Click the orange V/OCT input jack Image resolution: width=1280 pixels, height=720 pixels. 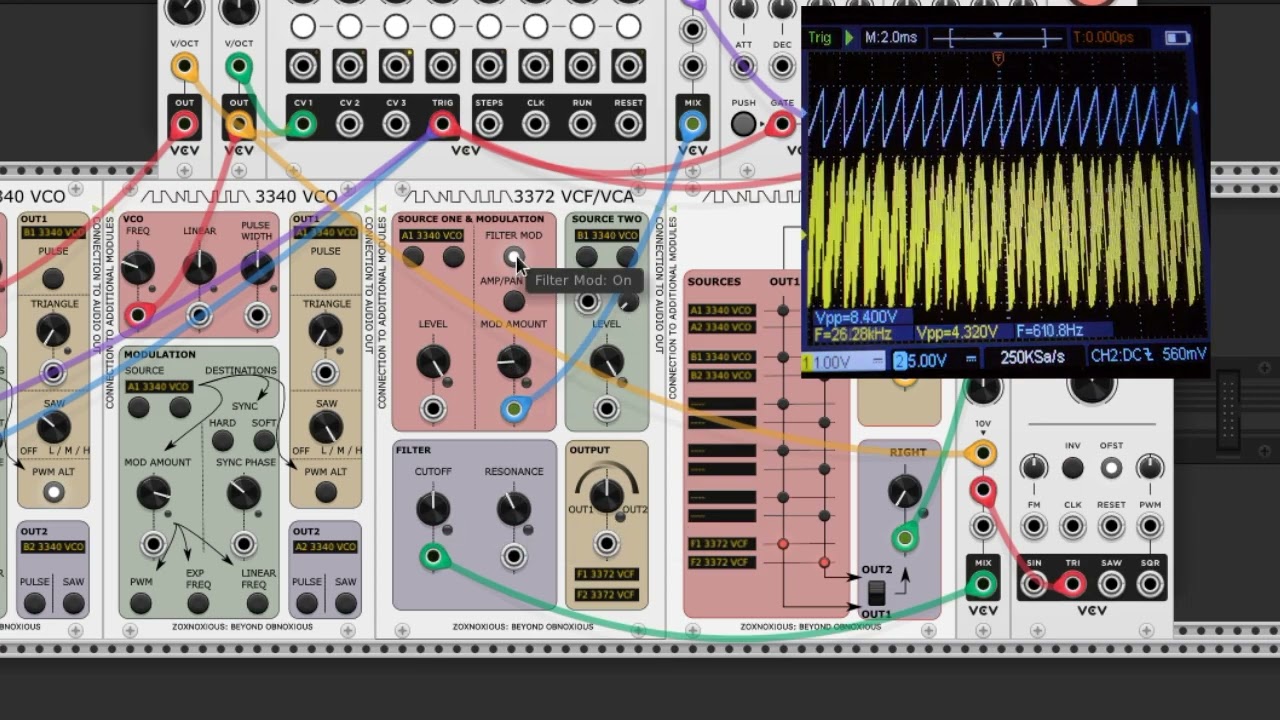click(x=184, y=67)
